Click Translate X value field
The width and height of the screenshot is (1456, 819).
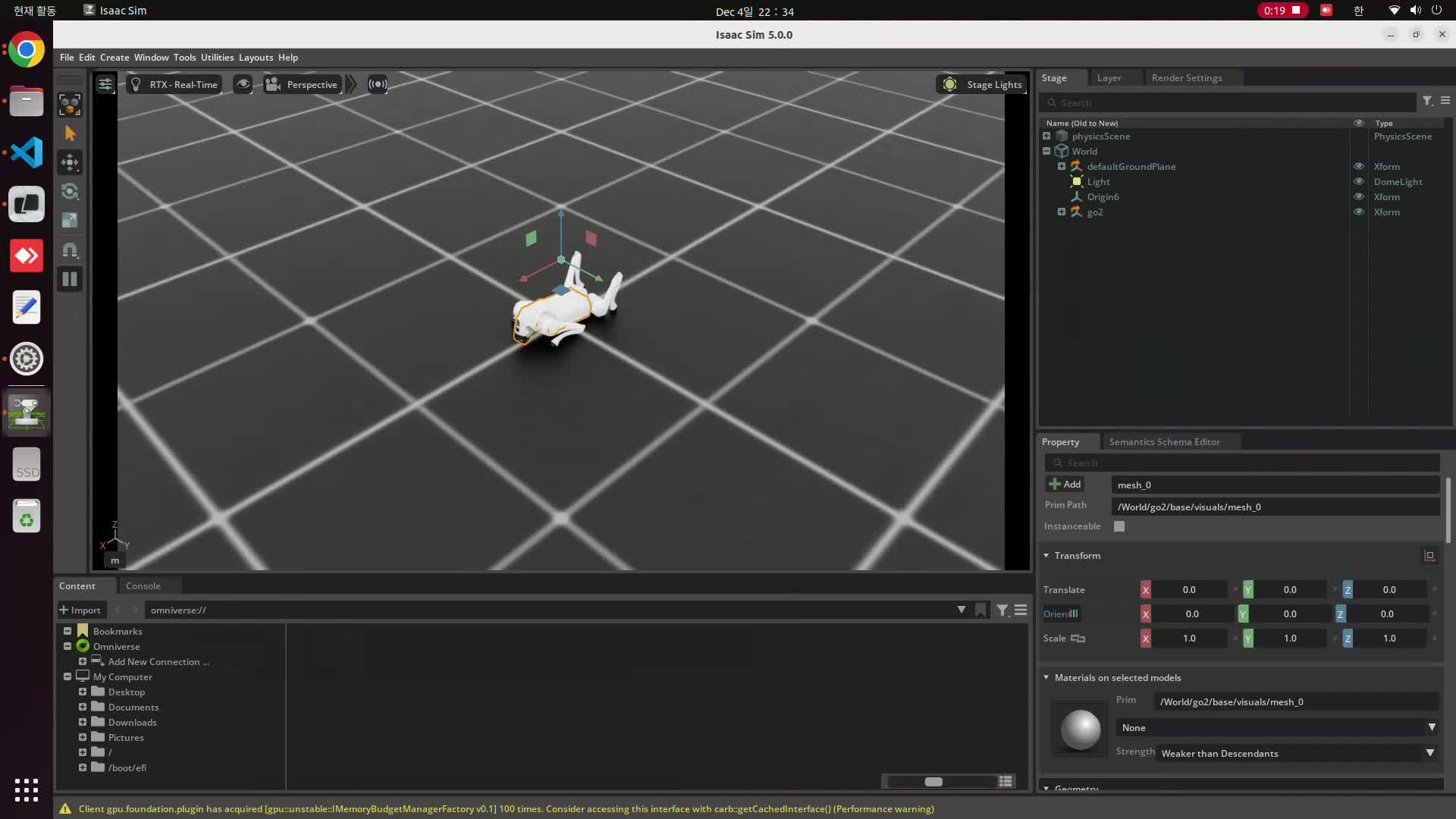click(1189, 590)
